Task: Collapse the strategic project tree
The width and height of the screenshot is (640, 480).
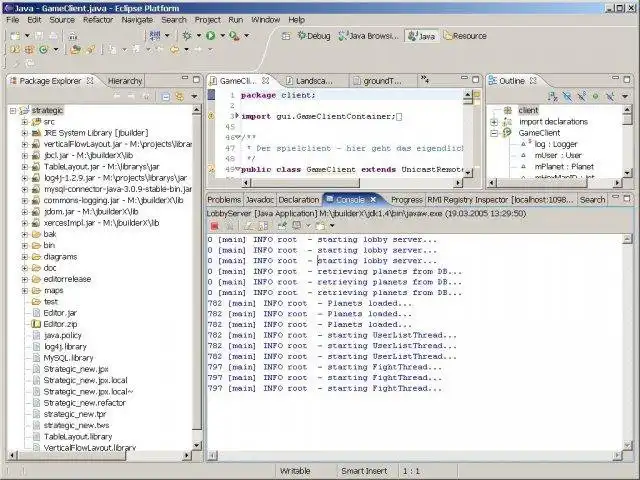Action: [x=13, y=110]
